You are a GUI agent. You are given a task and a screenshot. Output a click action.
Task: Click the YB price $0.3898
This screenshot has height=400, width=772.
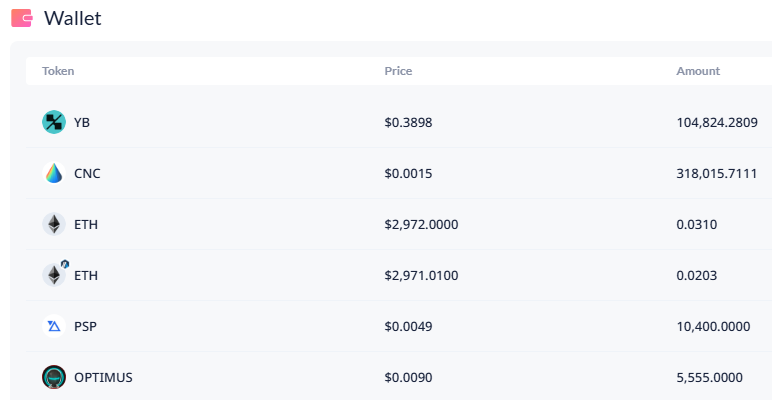[408, 122]
